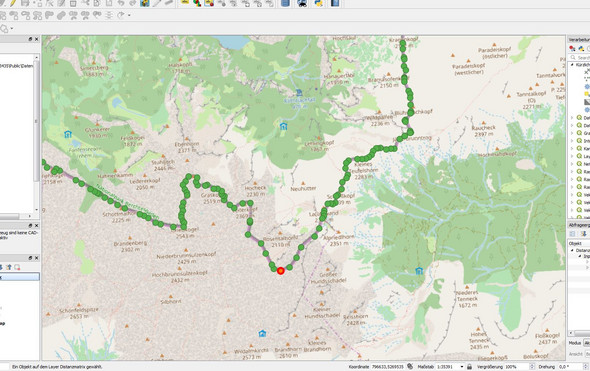
Task: Open the selection tool dropdown arrow
Action: pos(12,29)
